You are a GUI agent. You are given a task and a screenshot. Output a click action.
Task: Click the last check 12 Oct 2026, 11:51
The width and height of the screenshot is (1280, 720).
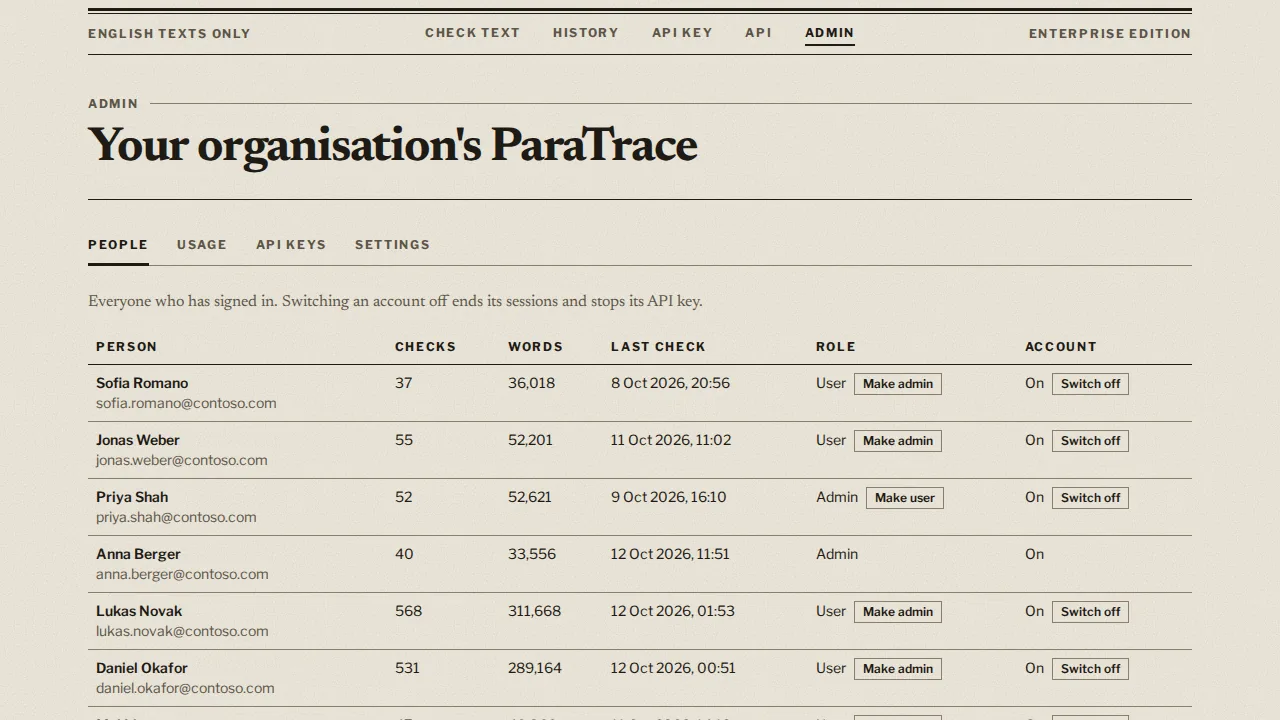point(671,554)
